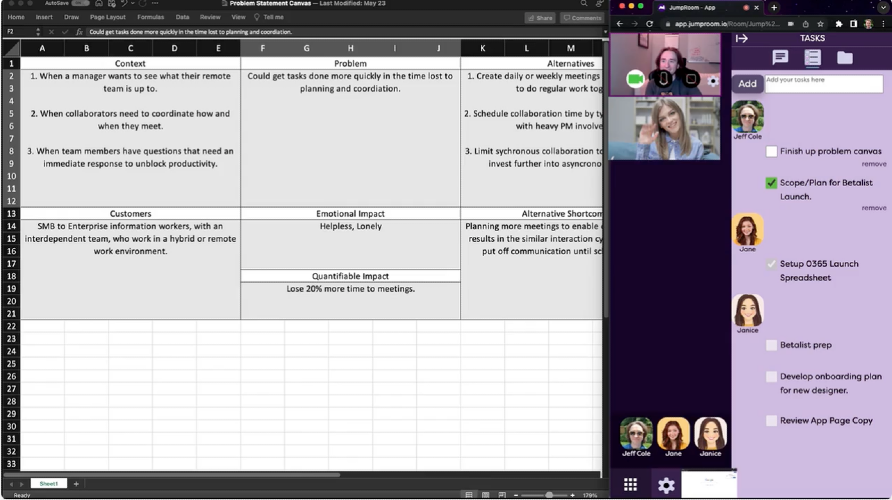Viewport: 892px width, 500px height.
Task: Open the Chrome tab search dropdown
Action: click(x=883, y=7)
